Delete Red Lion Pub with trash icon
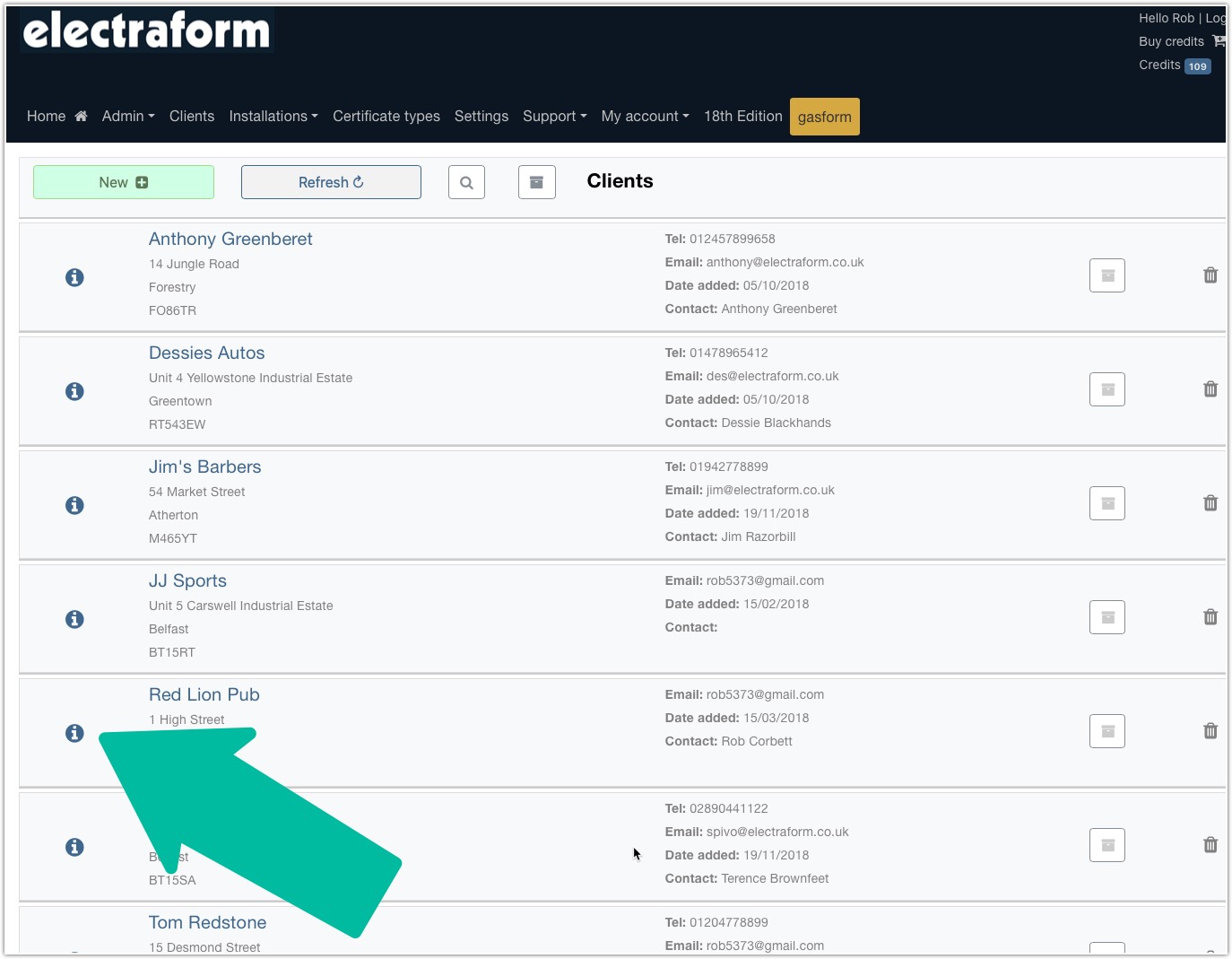Screen dimensions: 1232x959 point(1210,731)
